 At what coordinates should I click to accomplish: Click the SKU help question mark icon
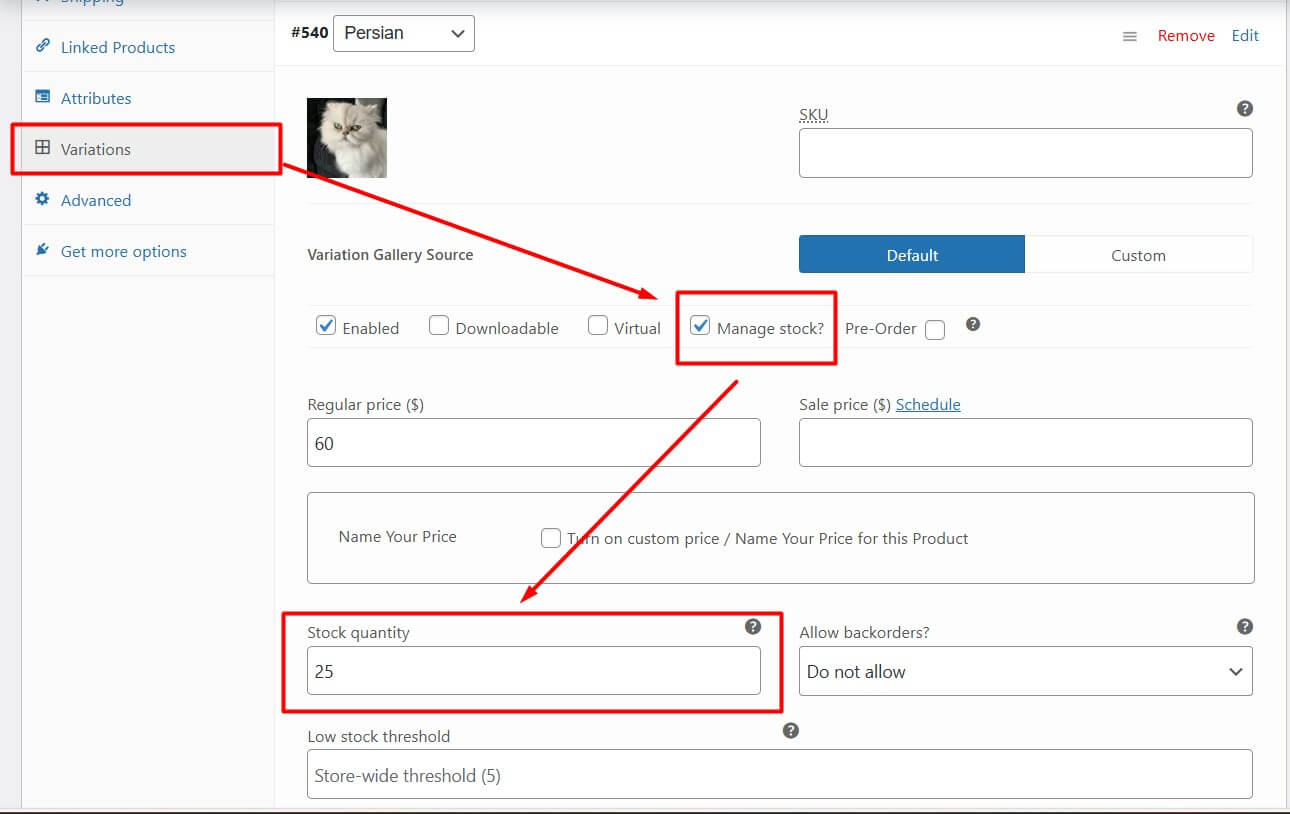[x=1245, y=108]
